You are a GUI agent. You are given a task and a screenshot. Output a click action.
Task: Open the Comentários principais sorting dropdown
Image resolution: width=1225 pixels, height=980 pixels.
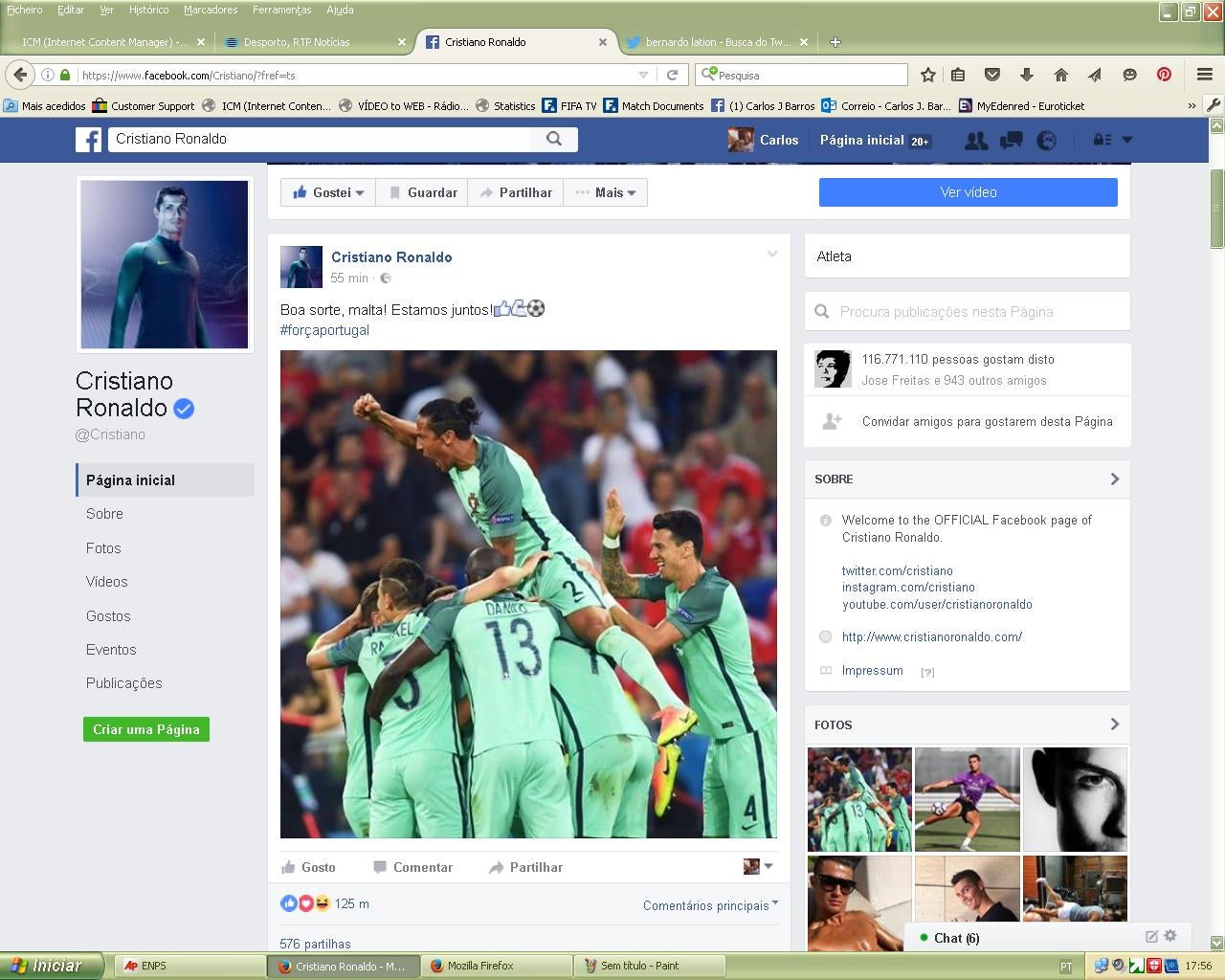tap(710, 905)
